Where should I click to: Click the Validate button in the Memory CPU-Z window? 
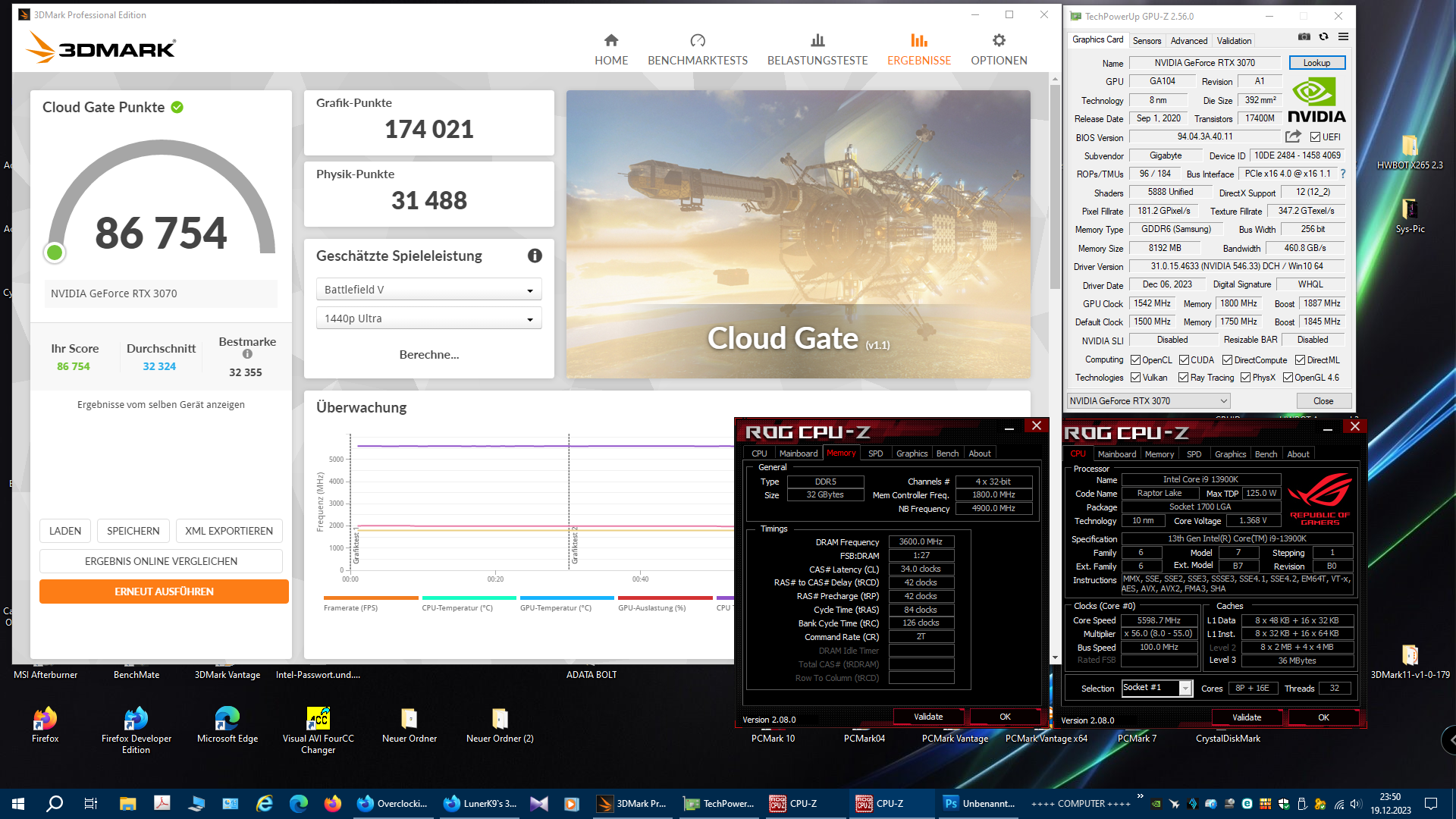928,717
